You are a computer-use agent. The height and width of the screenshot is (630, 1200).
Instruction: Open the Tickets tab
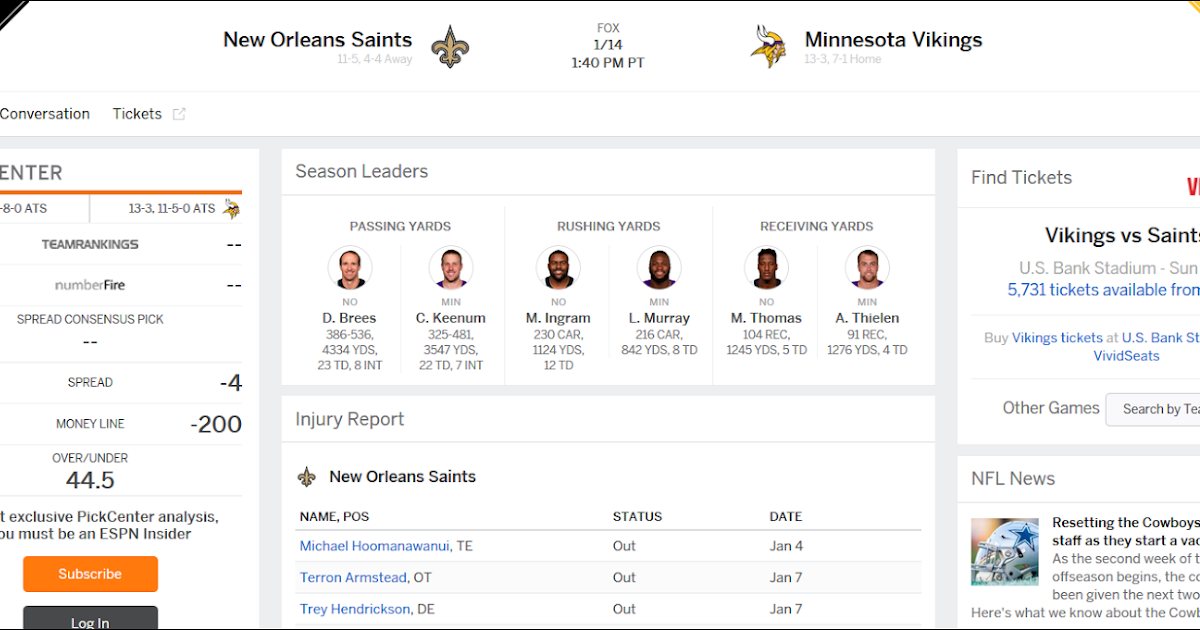137,114
